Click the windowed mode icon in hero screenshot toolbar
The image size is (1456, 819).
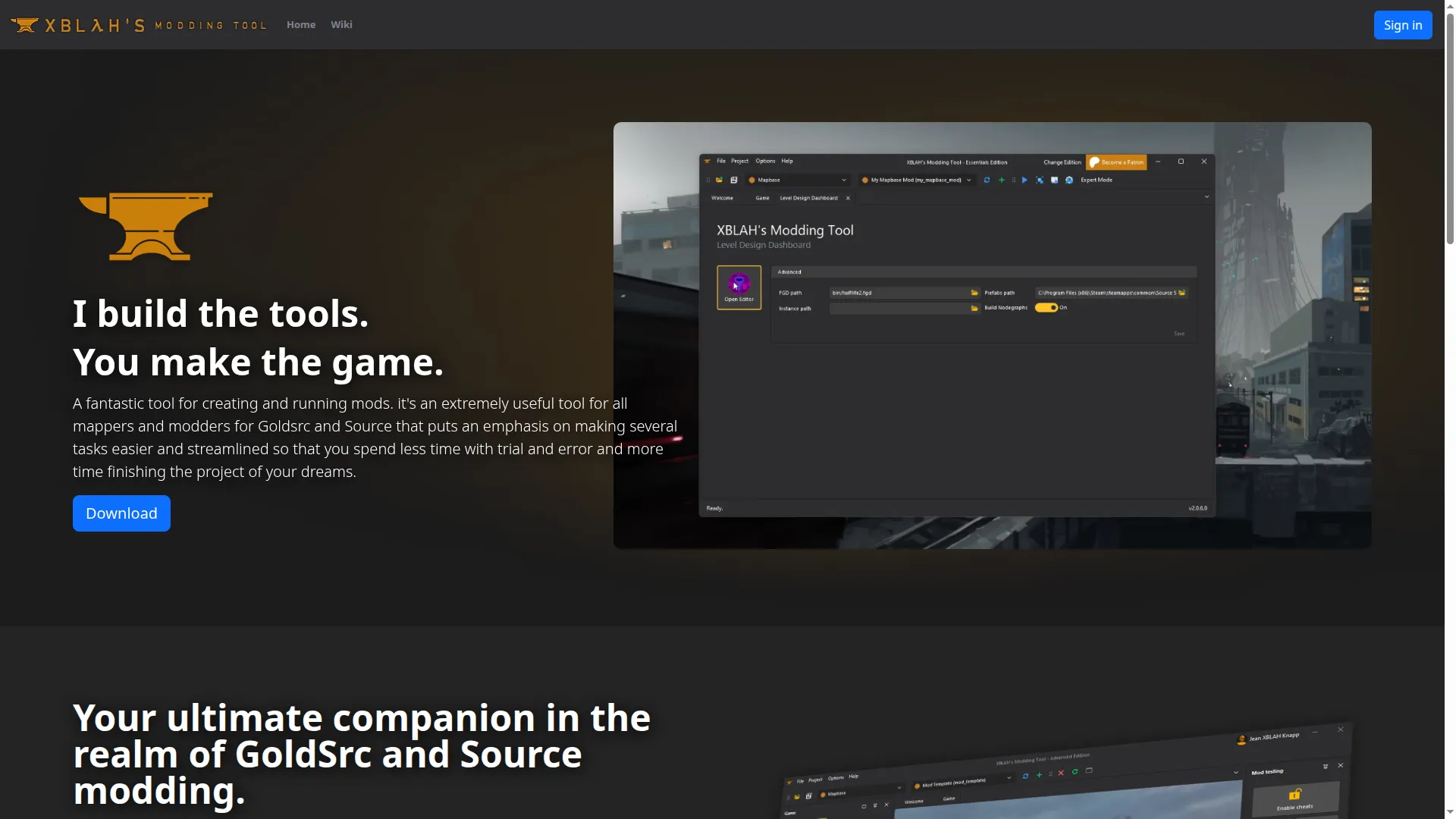click(1054, 180)
